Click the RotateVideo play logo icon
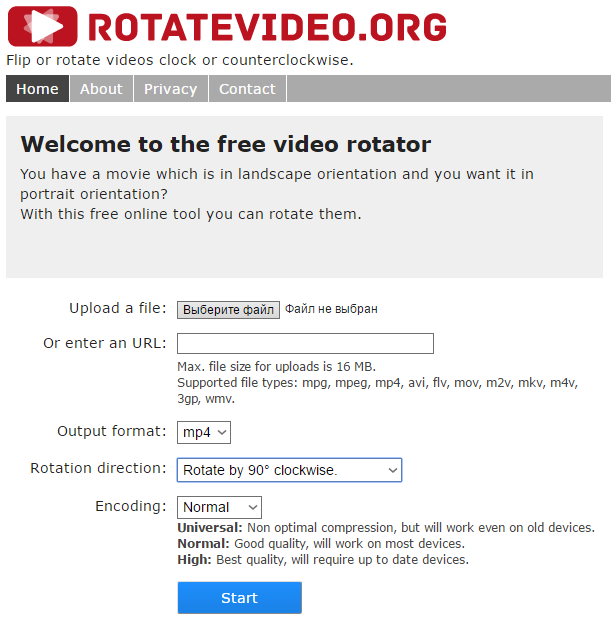The height and width of the screenshot is (627, 611). [42, 26]
